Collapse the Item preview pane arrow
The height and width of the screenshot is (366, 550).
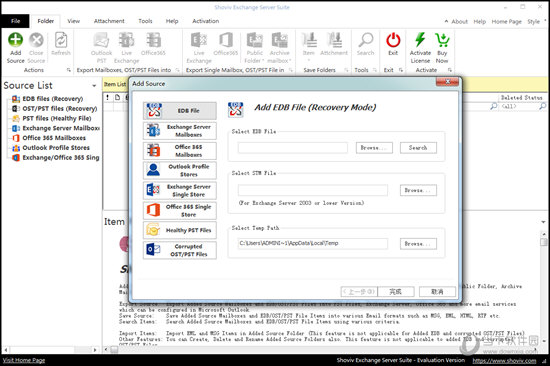(x=543, y=222)
